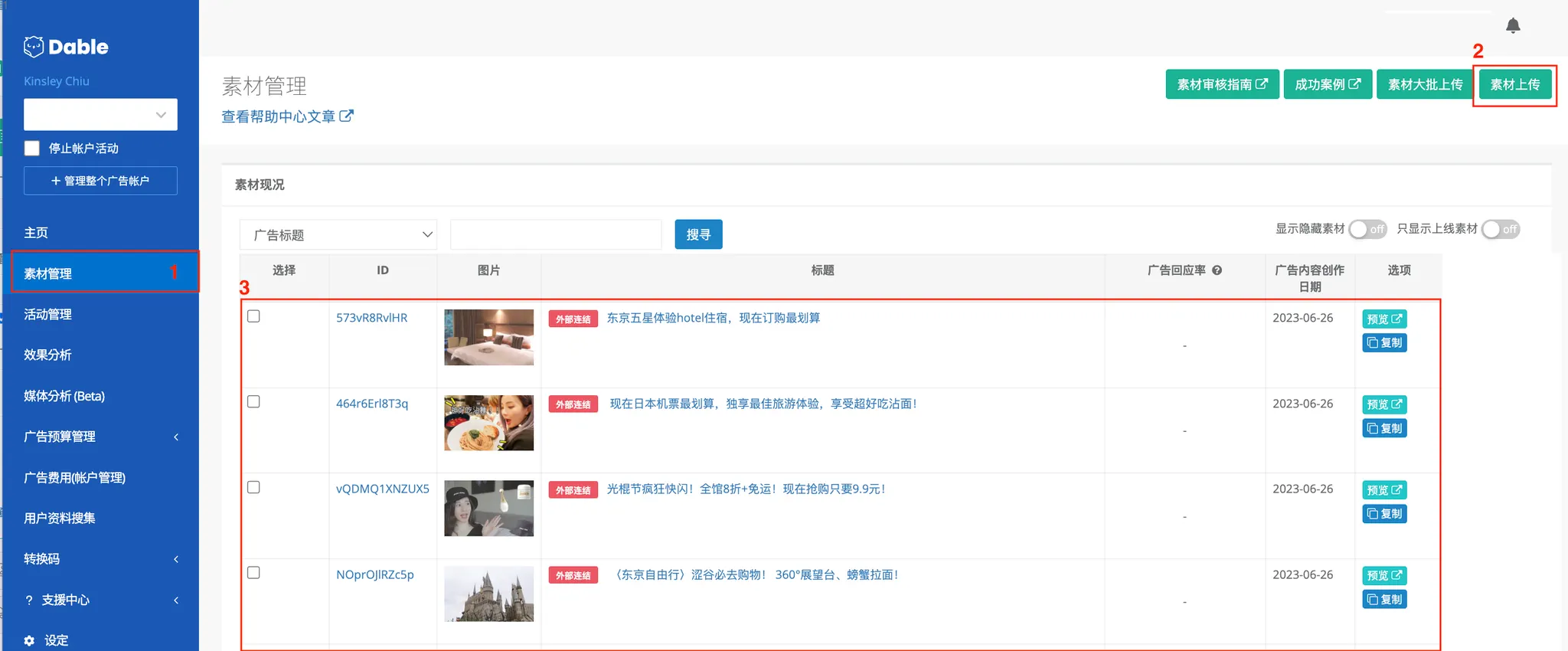Preview the 光棍节疯狂快闪 creative
Screen dimensions: 1568x651
click(x=1384, y=490)
